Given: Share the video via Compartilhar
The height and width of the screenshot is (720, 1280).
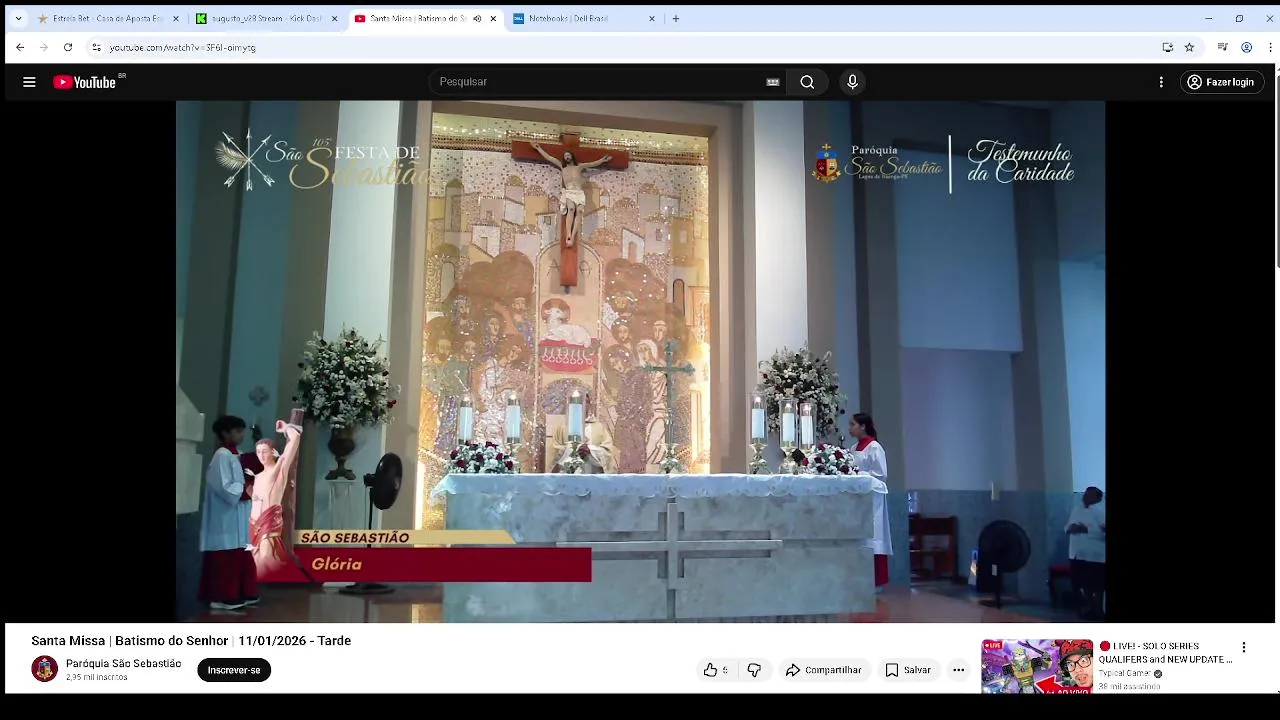Looking at the screenshot, I should click(x=823, y=670).
